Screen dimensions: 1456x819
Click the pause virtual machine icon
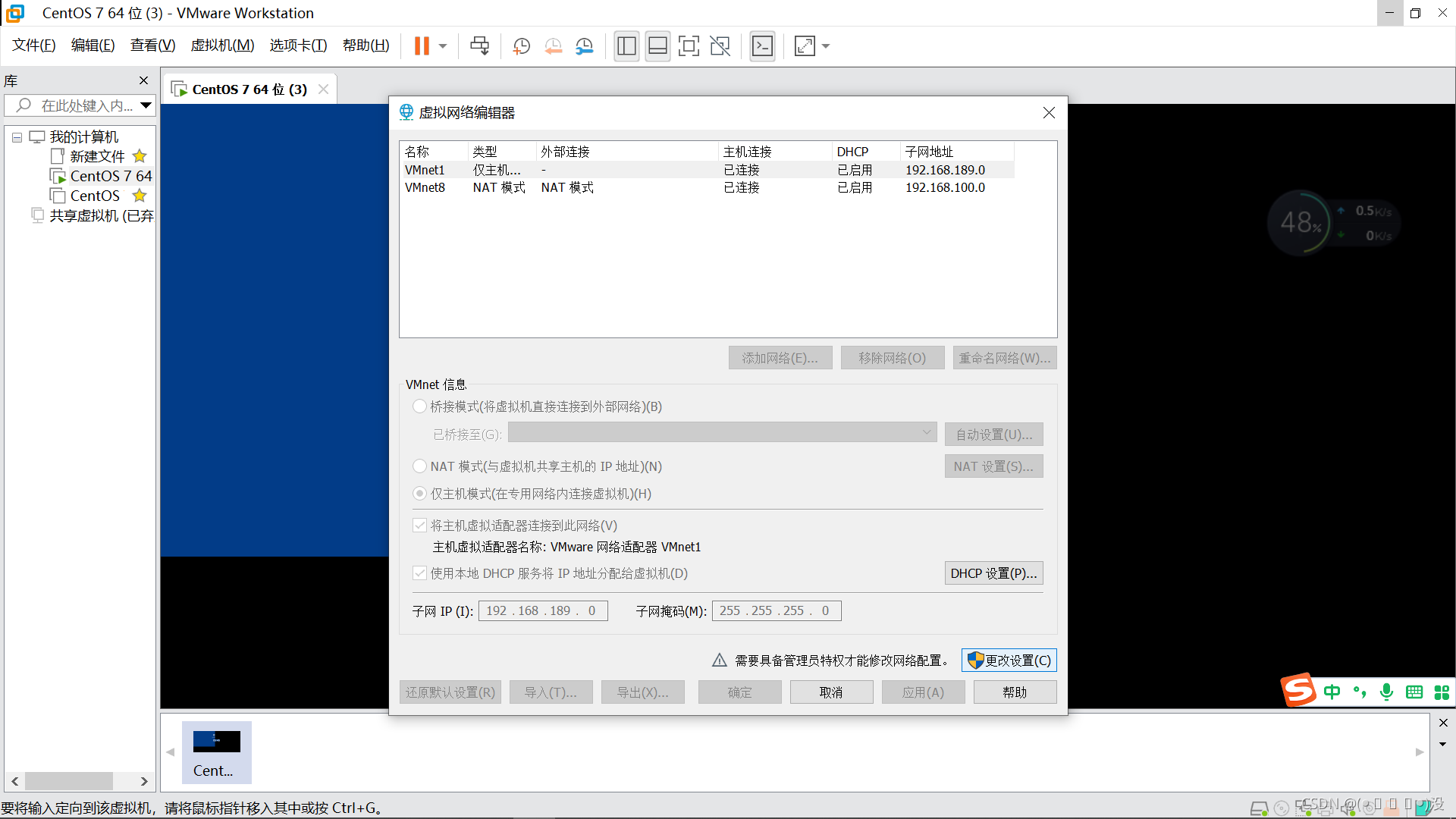coord(422,46)
